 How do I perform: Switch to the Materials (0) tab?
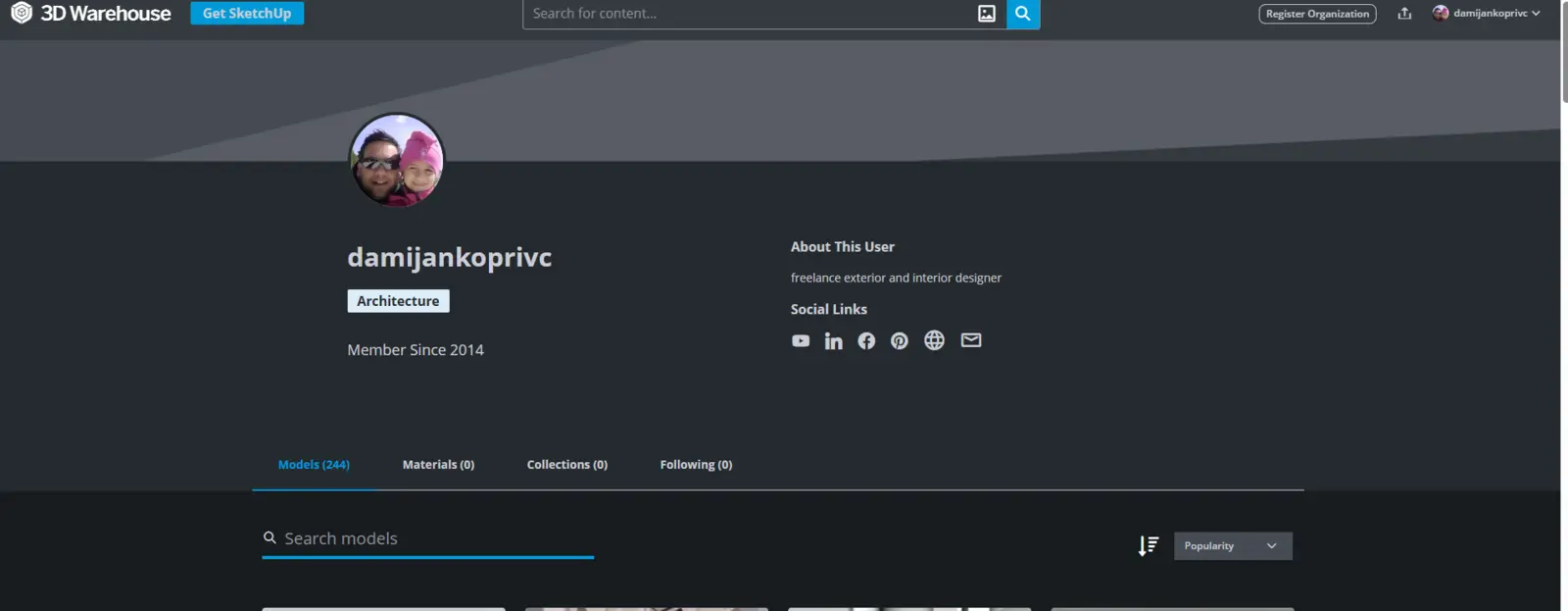pos(438,465)
